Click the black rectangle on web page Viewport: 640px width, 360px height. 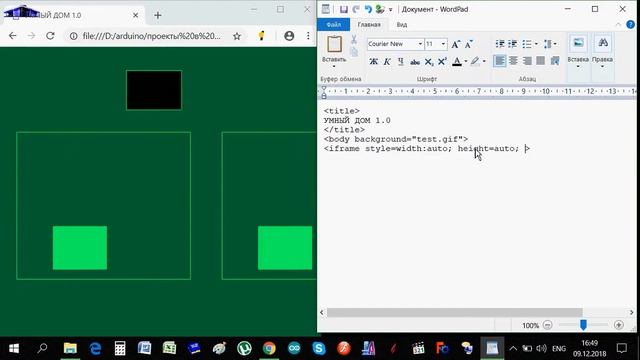click(x=154, y=90)
